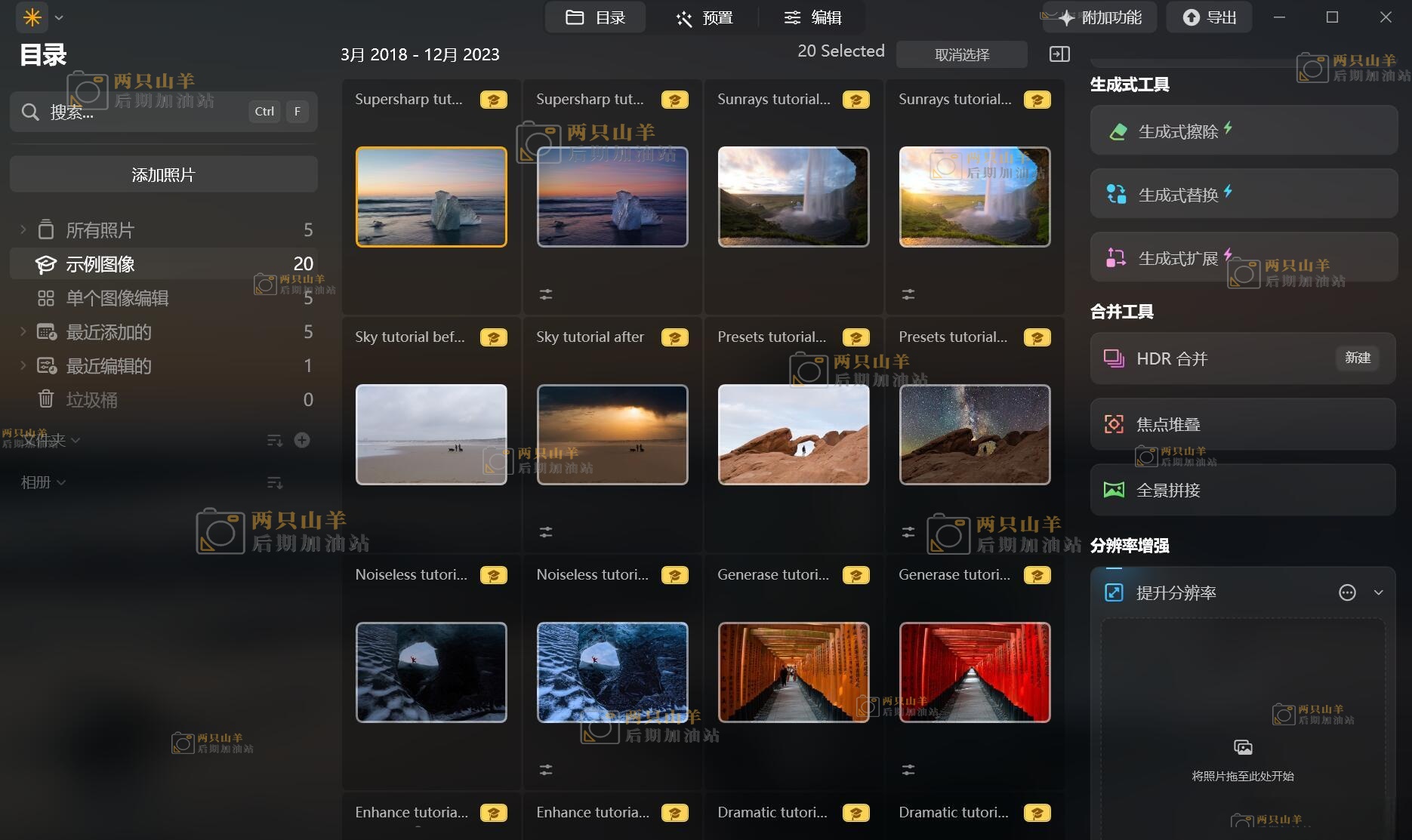Open the Upscale options ellipsis menu
This screenshot has width=1412, height=840.
[1347, 592]
